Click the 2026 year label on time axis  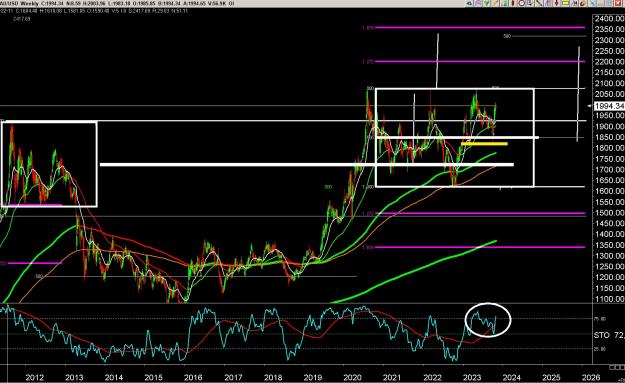[591, 377]
